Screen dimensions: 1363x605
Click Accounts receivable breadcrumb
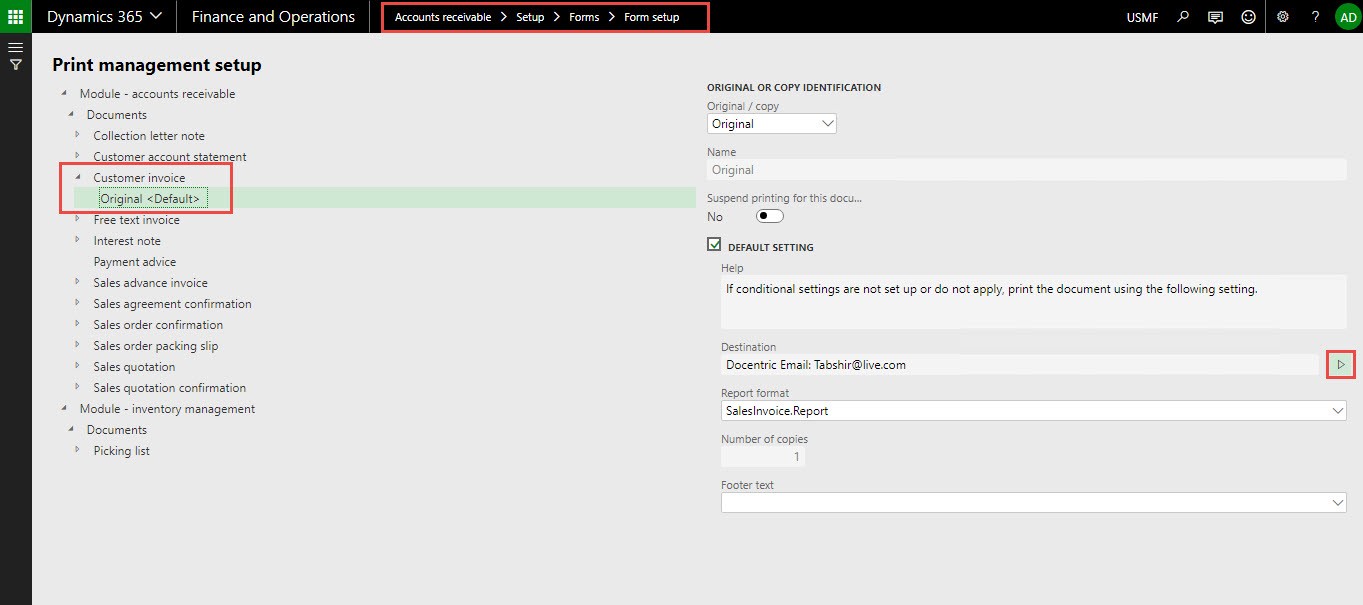coord(443,18)
